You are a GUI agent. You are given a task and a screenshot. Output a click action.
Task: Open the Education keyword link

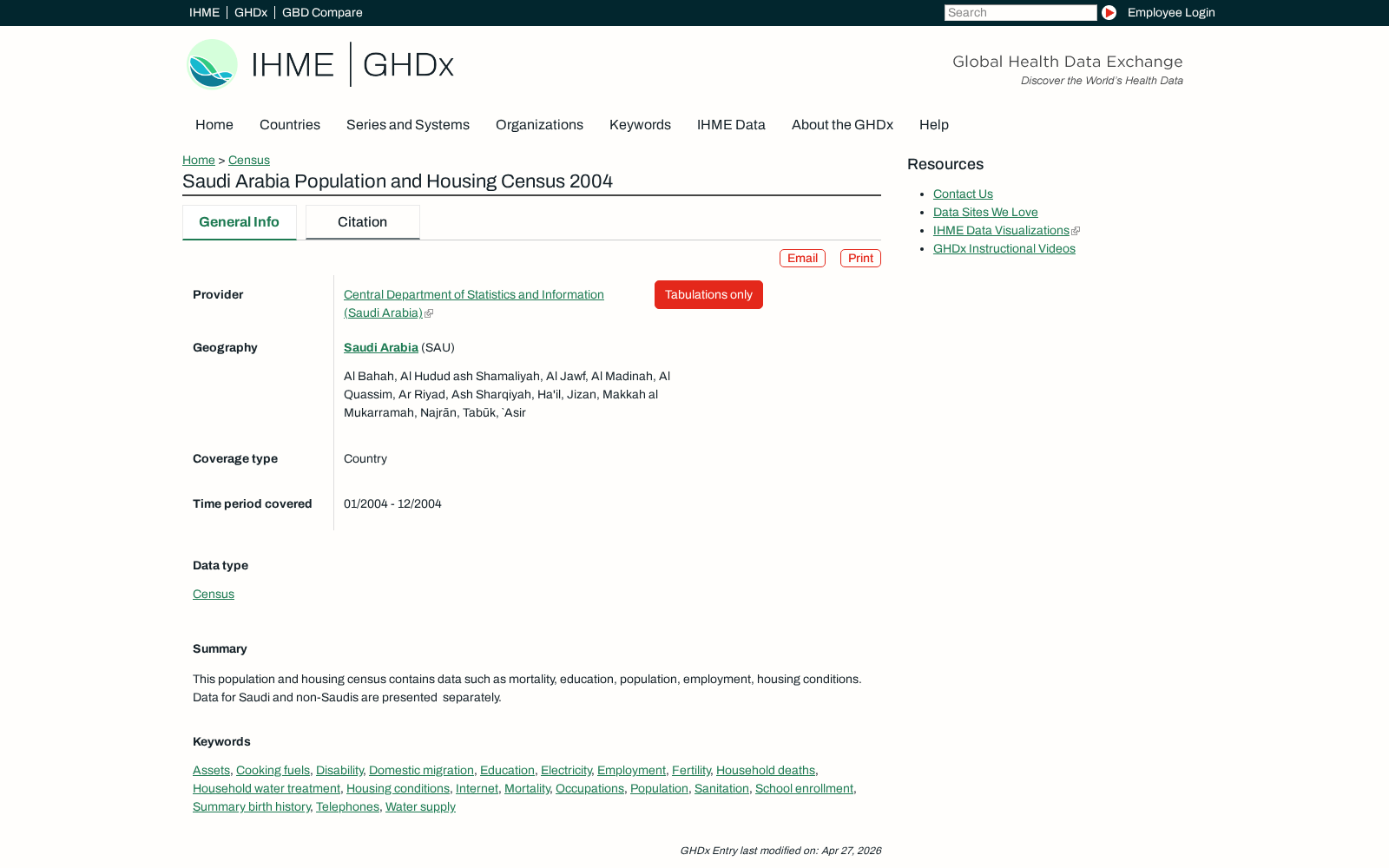[x=507, y=770]
